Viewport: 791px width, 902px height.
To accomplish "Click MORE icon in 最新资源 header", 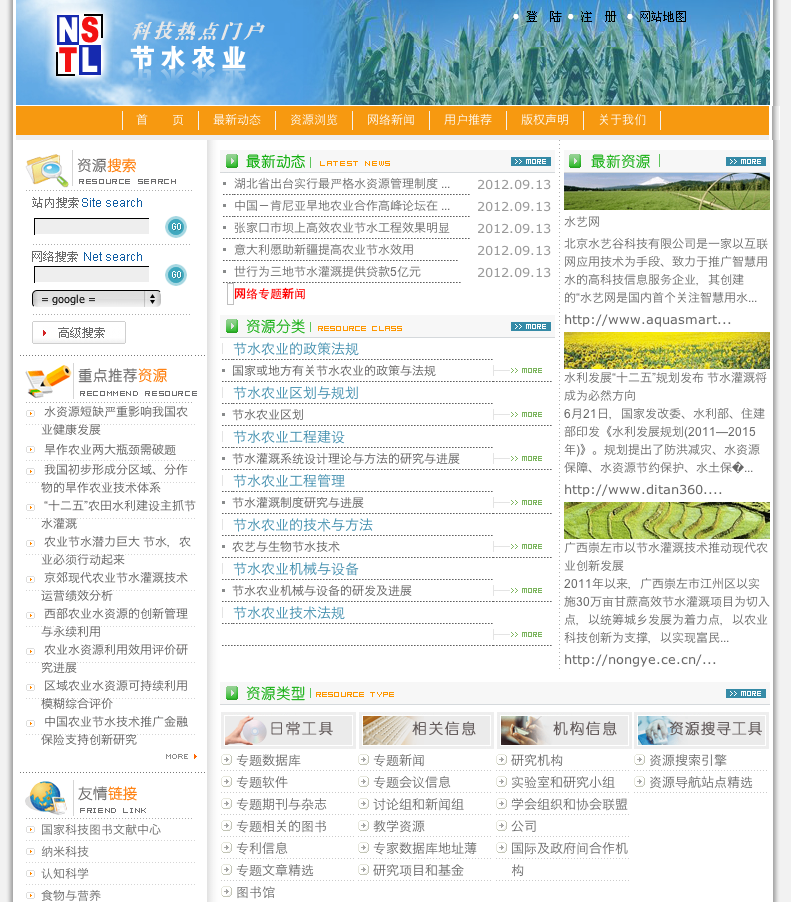I will (745, 161).
